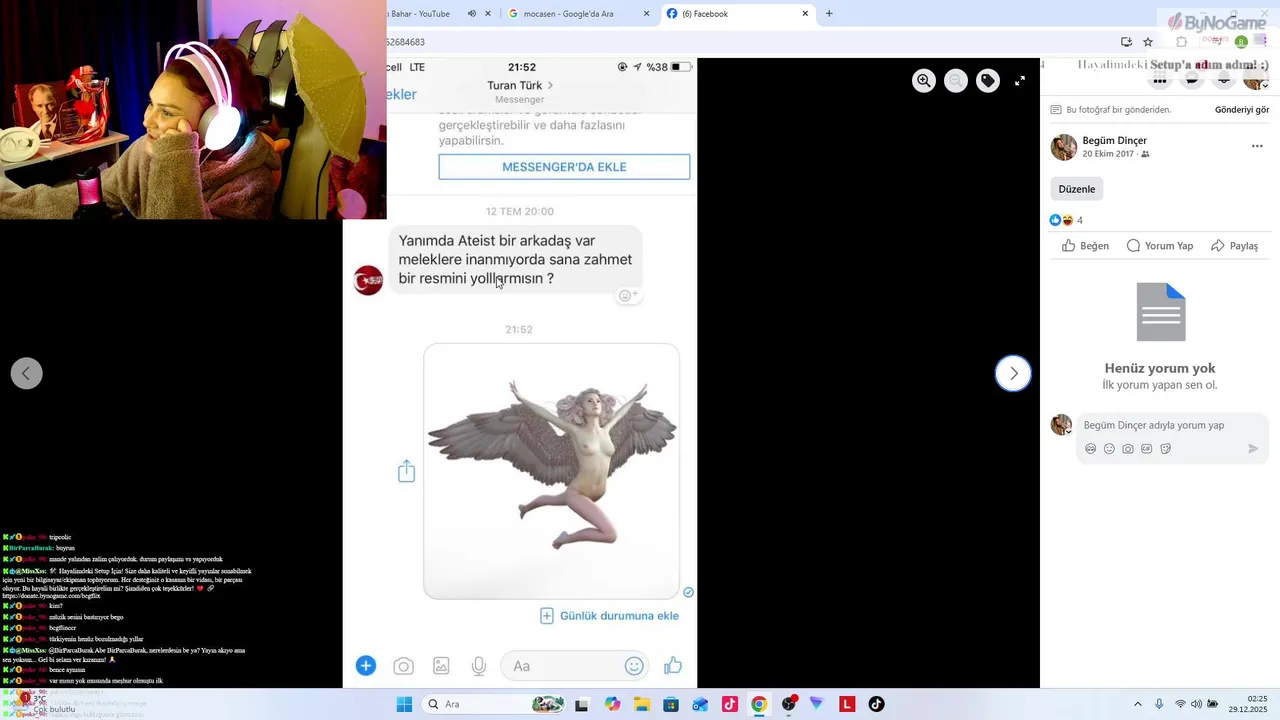Open Begüm Dinçer profile picture

tap(1064, 147)
